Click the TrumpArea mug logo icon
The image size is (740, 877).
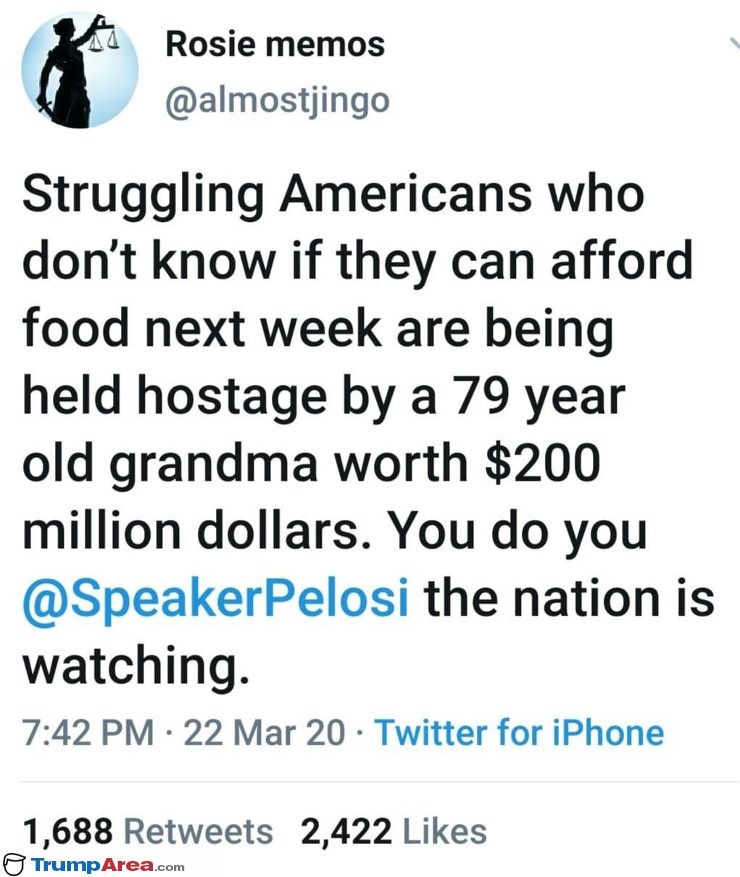tap(13, 865)
